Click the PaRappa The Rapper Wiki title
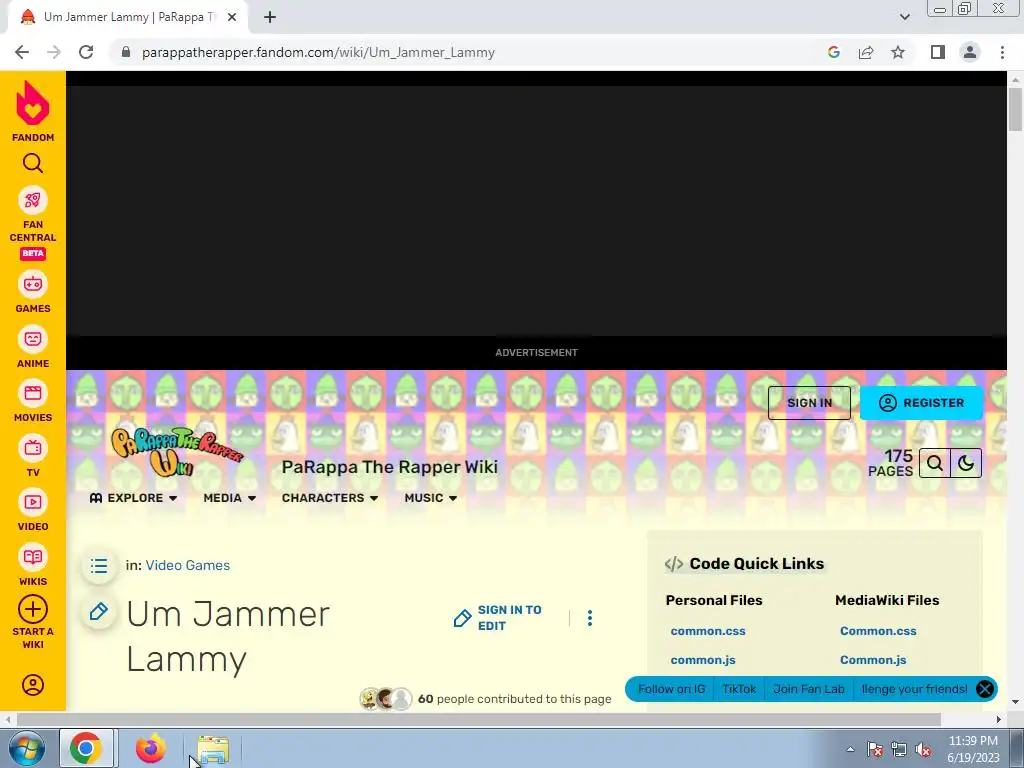1024x768 pixels. [389, 467]
